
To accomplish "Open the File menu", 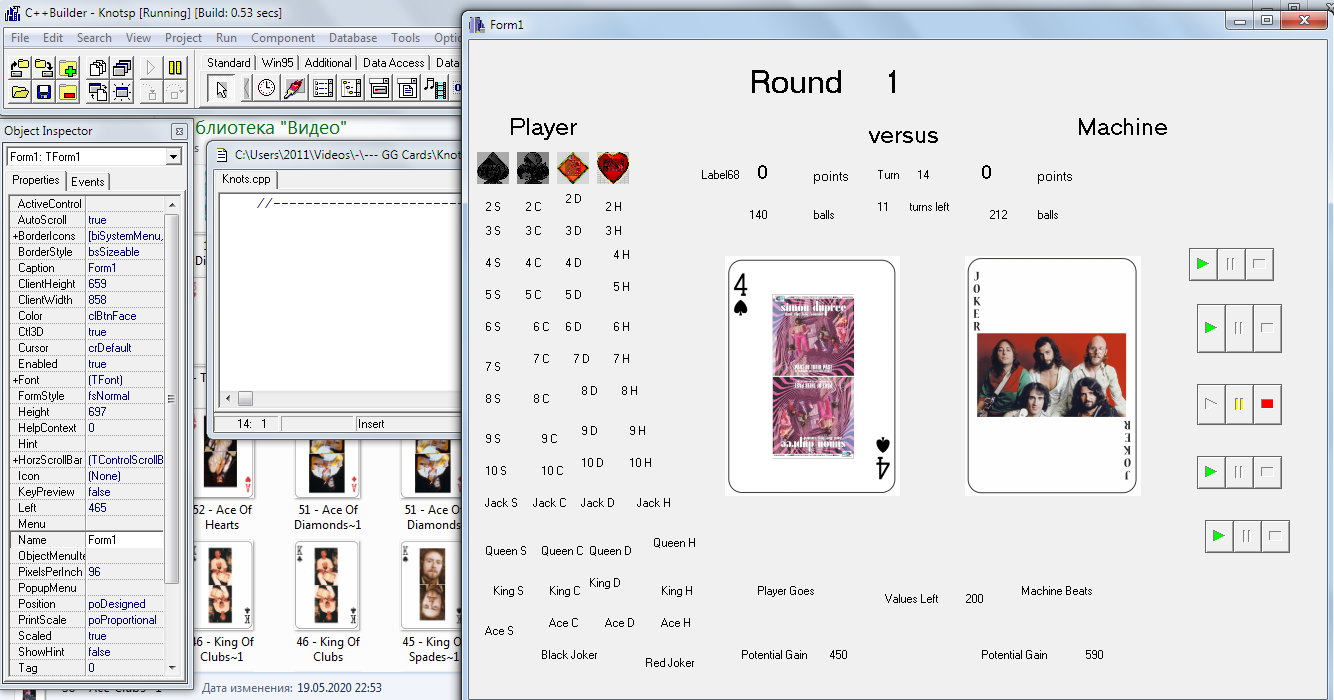I will pyautogui.click(x=20, y=38).
